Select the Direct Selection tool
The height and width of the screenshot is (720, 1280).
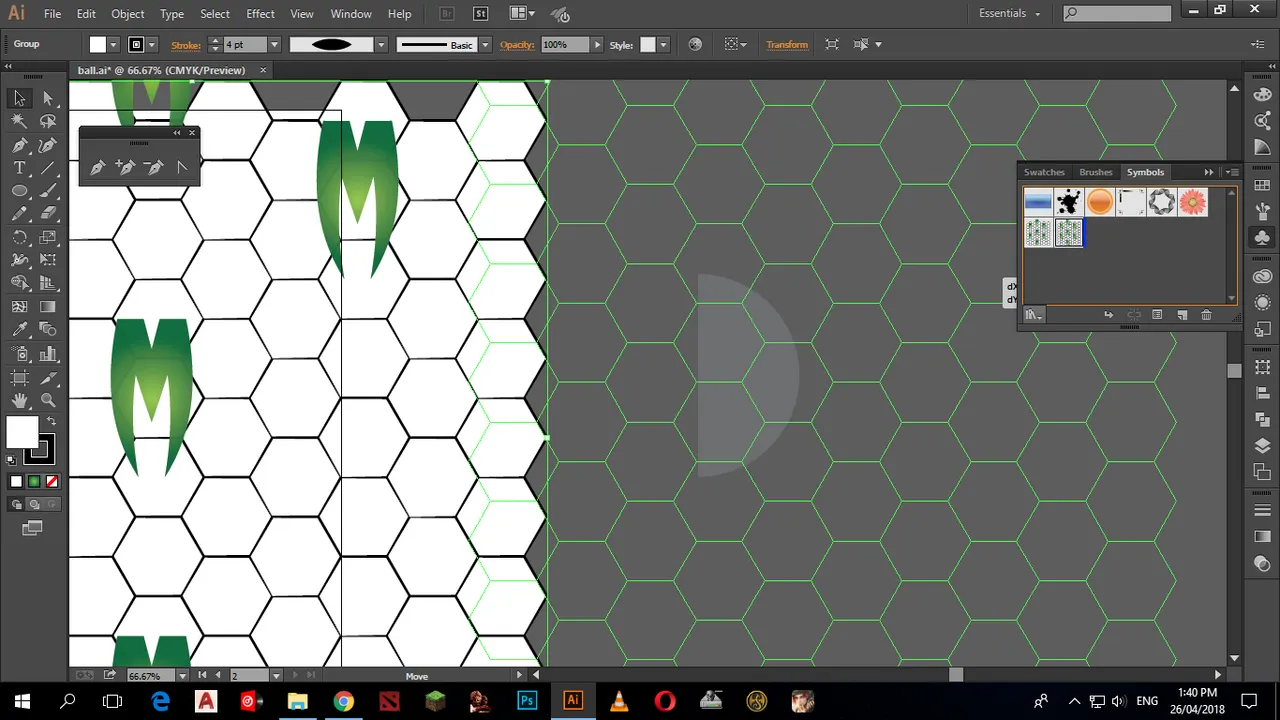[x=47, y=98]
